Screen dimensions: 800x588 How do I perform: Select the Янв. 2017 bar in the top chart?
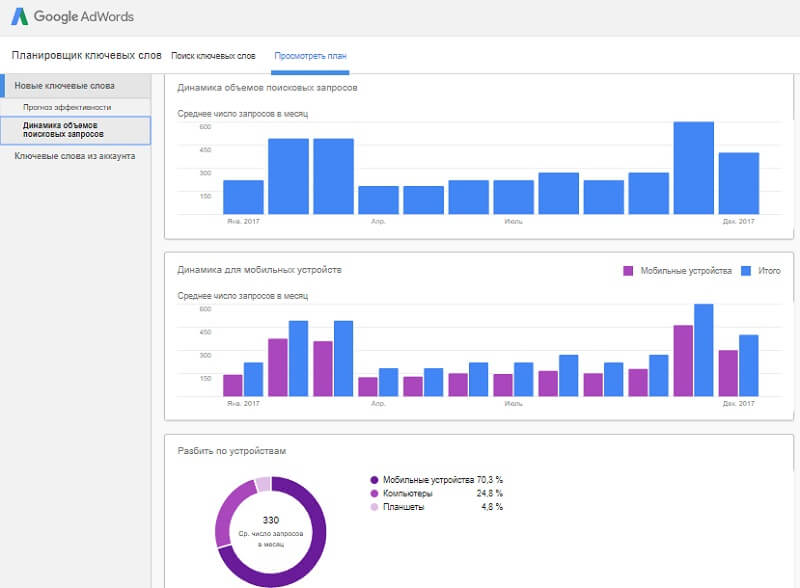[x=243, y=197]
